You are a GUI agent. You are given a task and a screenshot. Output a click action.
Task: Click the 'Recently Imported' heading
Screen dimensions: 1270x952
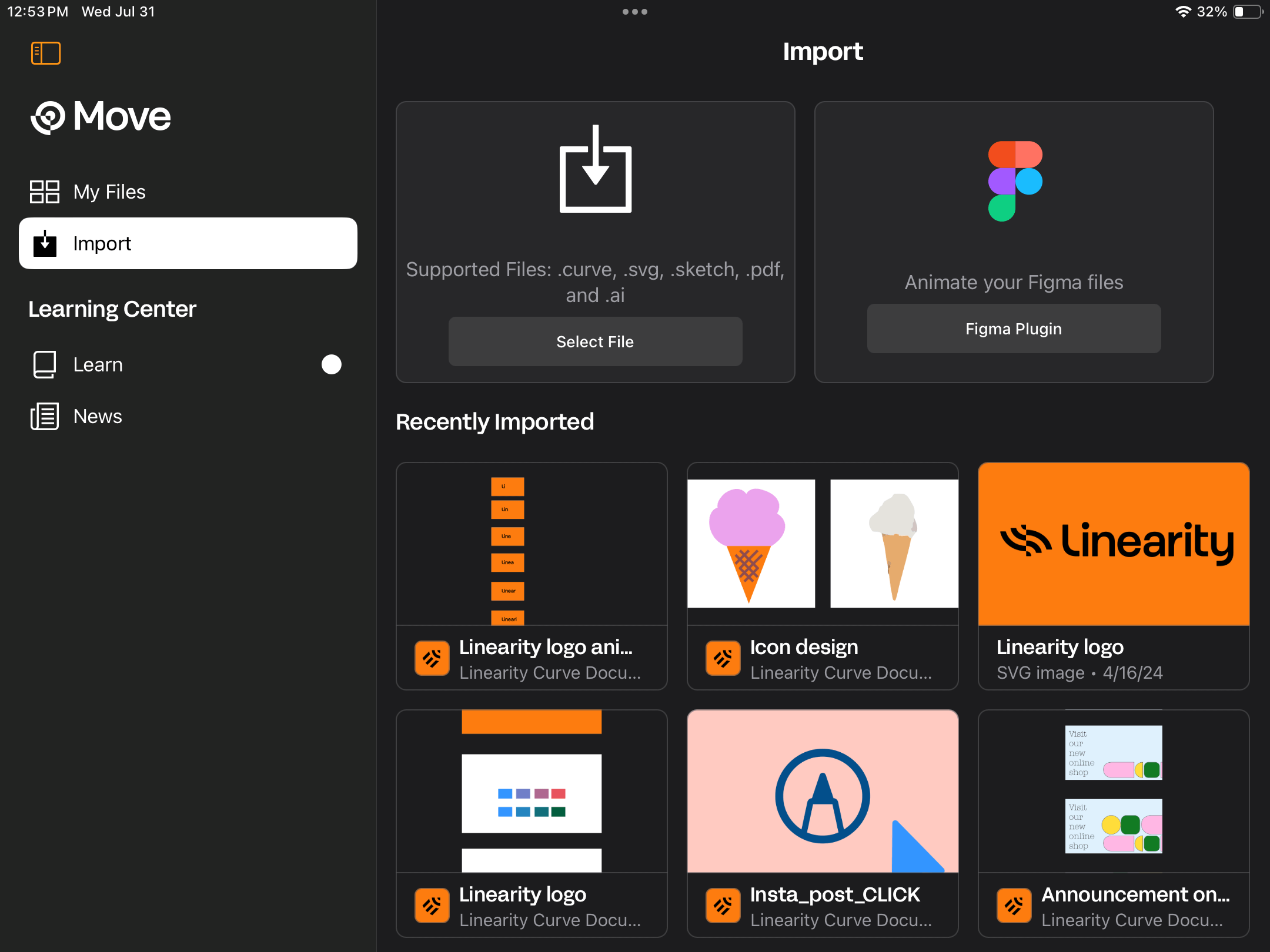tap(495, 422)
